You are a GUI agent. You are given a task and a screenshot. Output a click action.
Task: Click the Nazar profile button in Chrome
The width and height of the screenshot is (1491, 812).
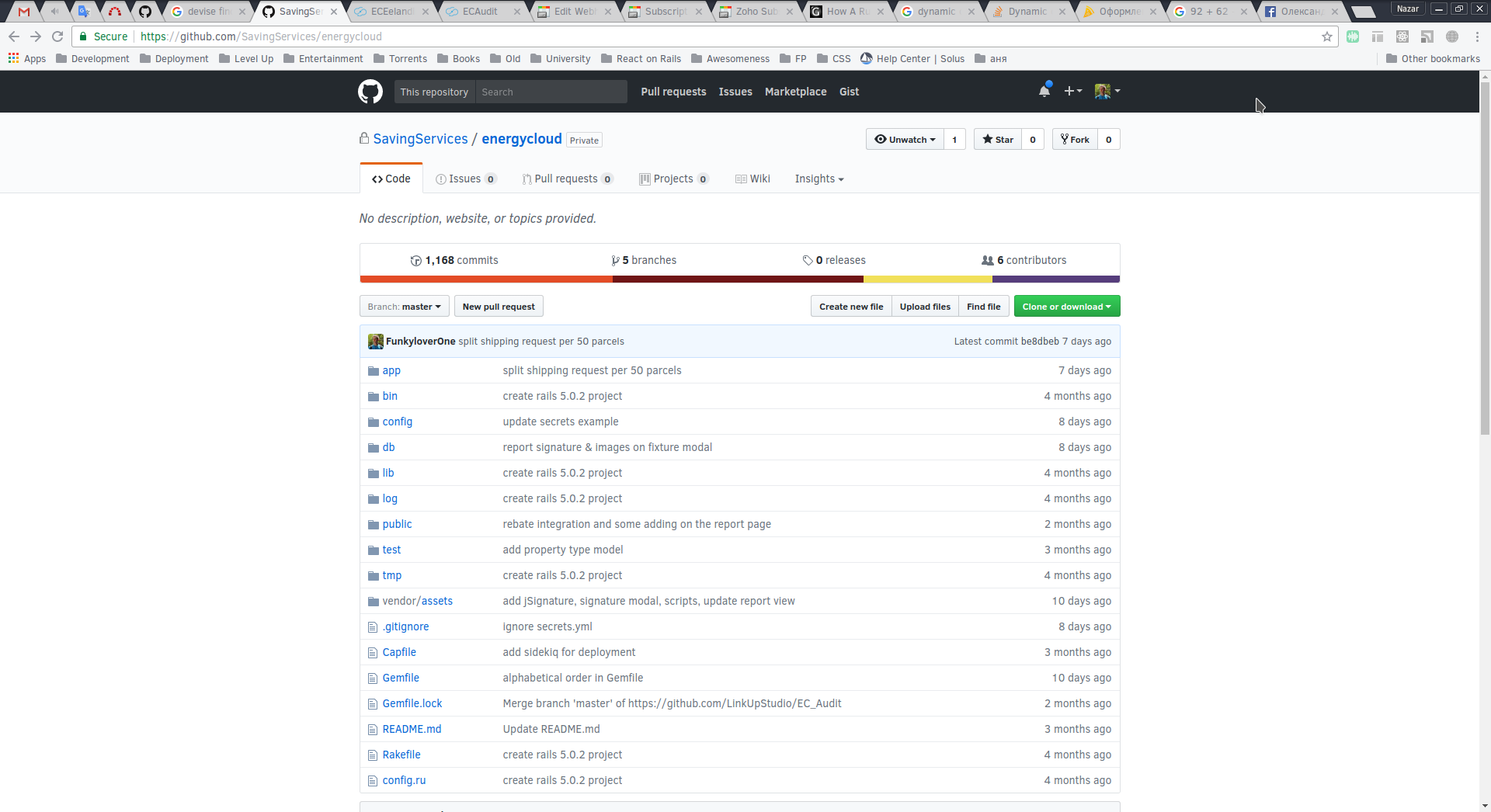pyautogui.click(x=1407, y=9)
